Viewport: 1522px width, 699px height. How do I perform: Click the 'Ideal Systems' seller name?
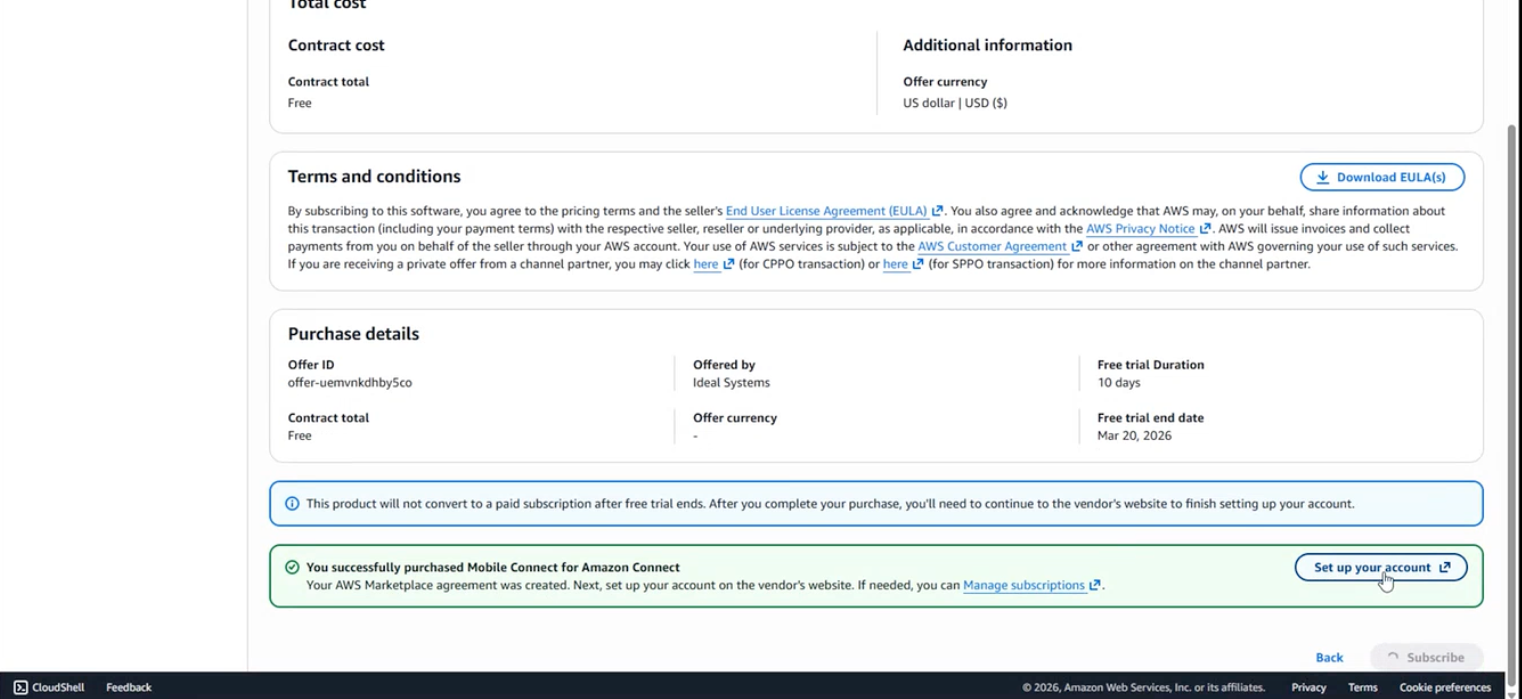coord(731,382)
